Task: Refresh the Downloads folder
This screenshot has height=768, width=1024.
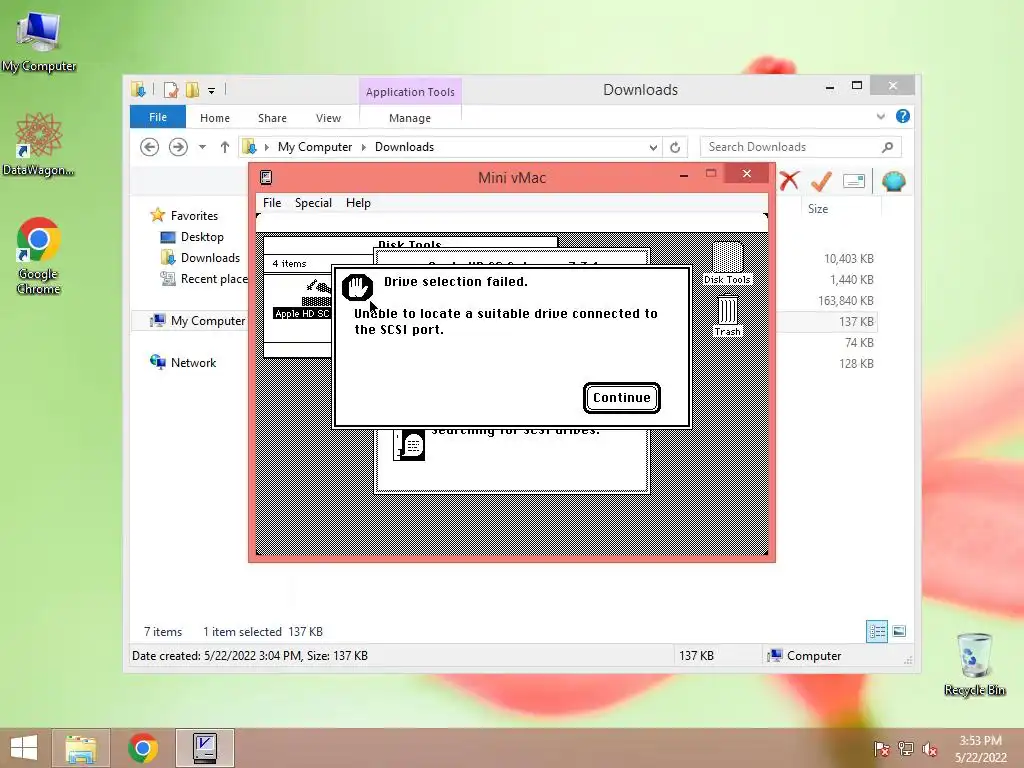Action: (675, 148)
